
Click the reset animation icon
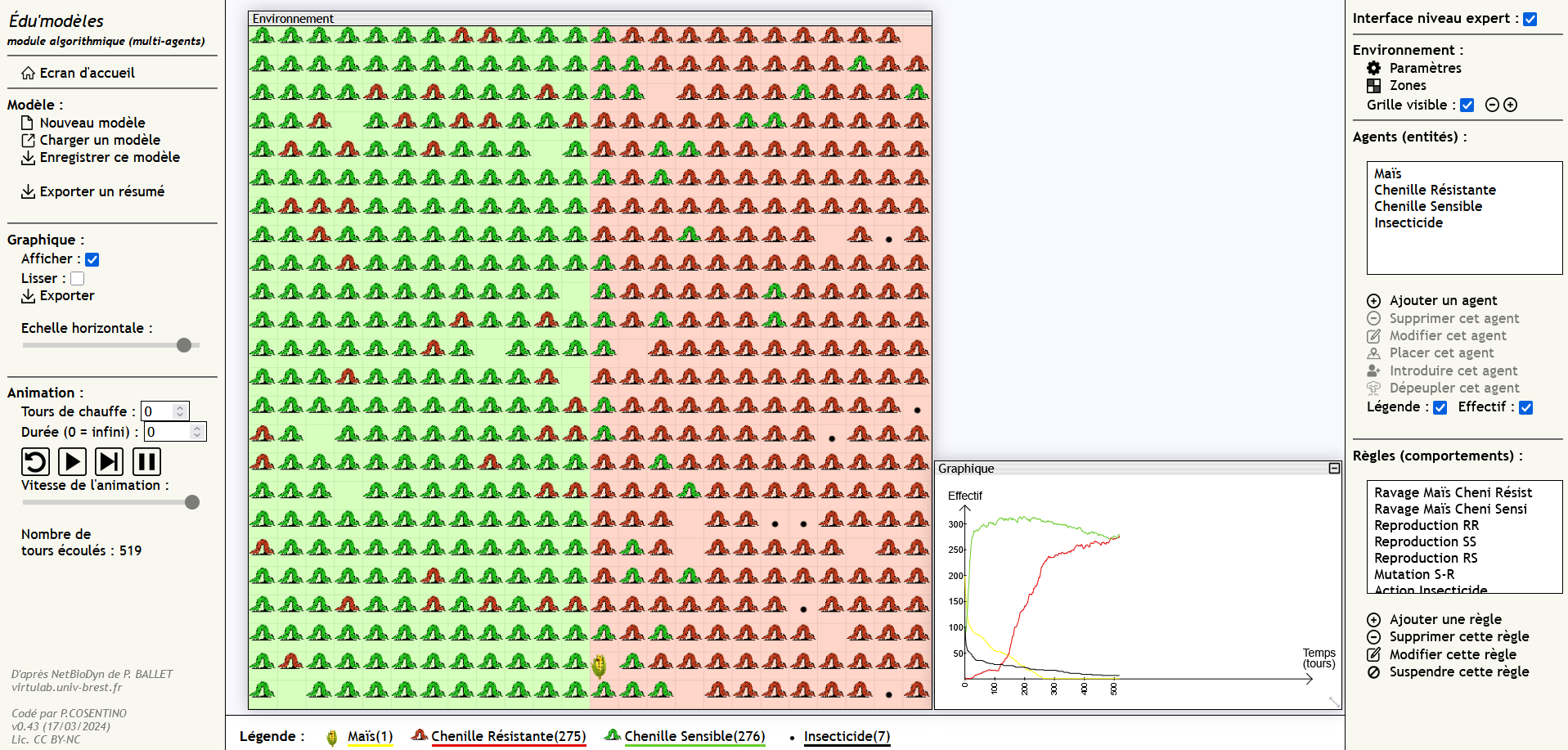pyautogui.click(x=35, y=462)
